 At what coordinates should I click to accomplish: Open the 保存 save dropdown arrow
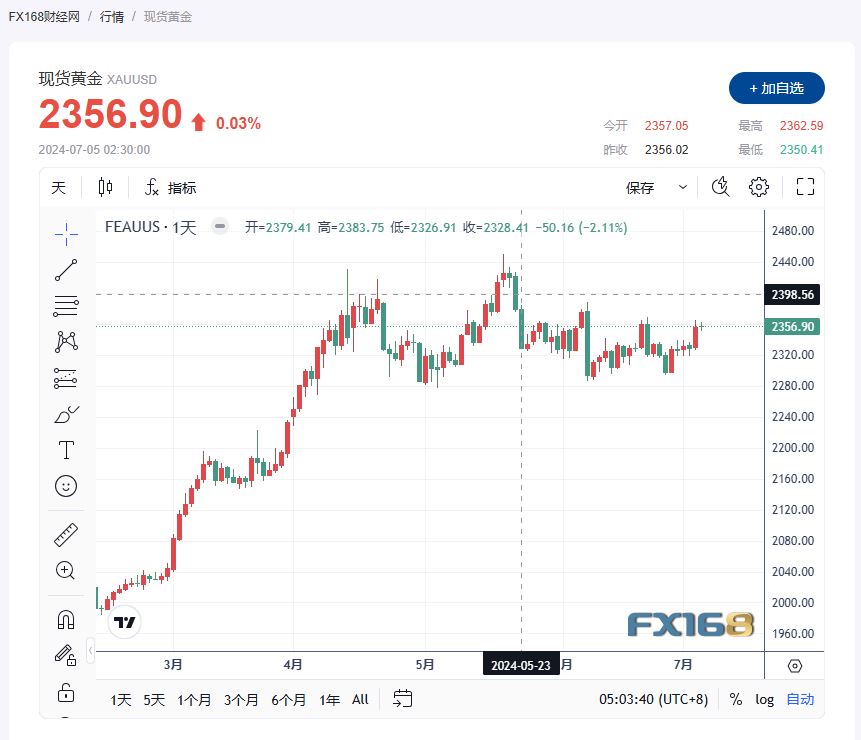click(x=683, y=187)
